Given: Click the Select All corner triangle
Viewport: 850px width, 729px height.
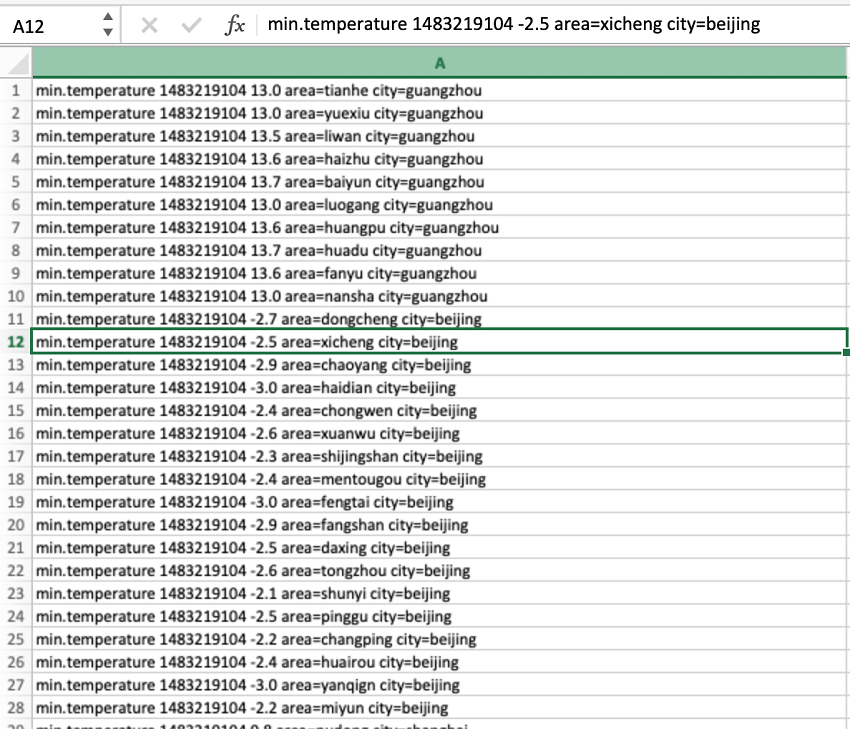Looking at the screenshot, I should point(18,64).
